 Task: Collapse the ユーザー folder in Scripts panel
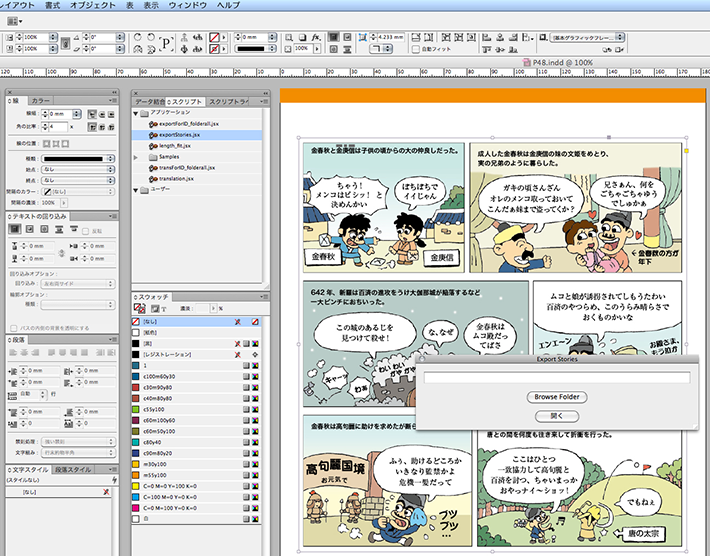(136, 190)
